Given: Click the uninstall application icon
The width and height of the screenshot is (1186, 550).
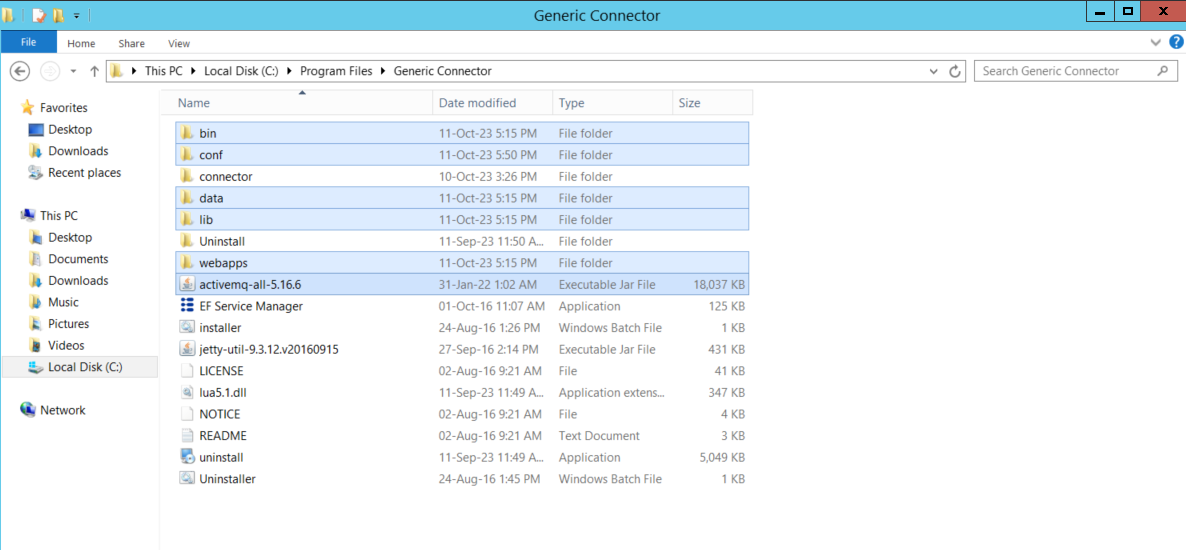Looking at the screenshot, I should point(187,457).
